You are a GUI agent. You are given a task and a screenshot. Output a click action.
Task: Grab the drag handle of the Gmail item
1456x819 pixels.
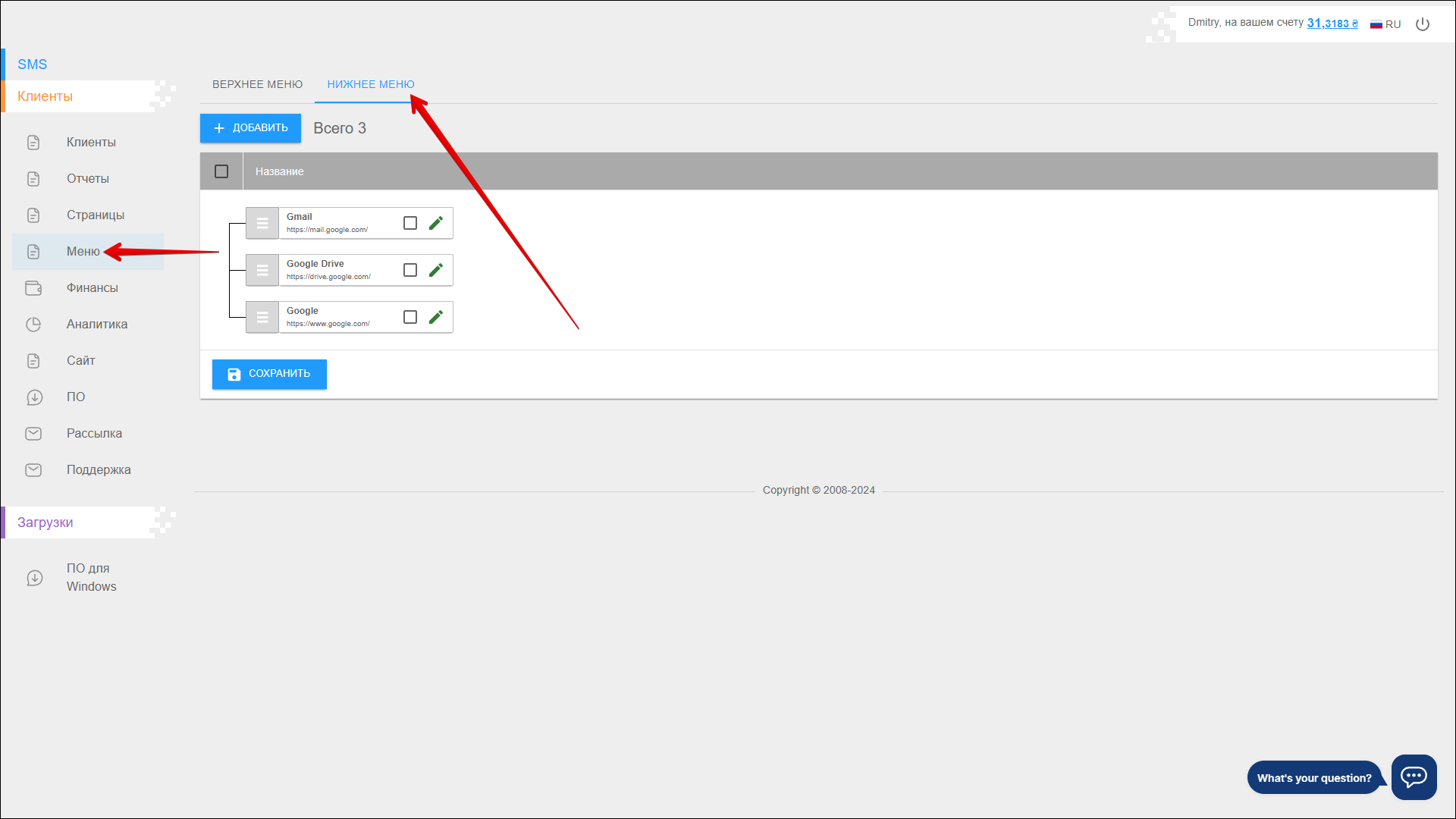[x=262, y=223]
